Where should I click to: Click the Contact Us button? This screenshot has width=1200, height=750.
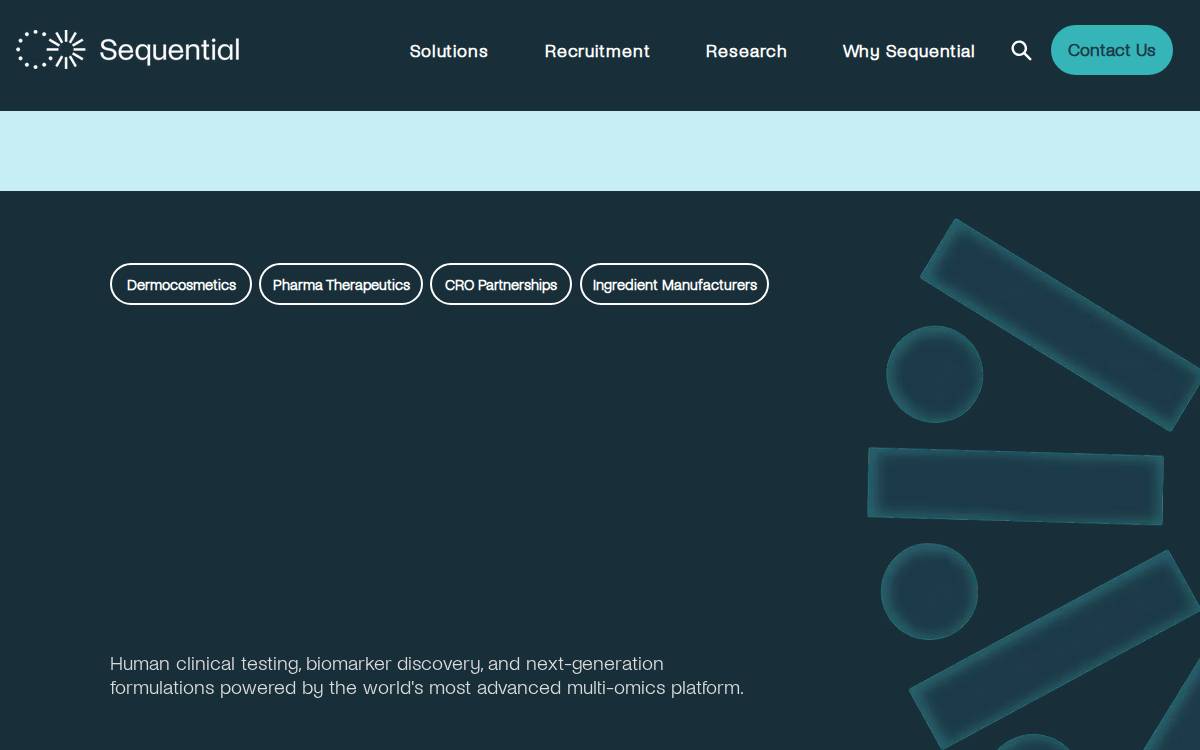(1111, 50)
